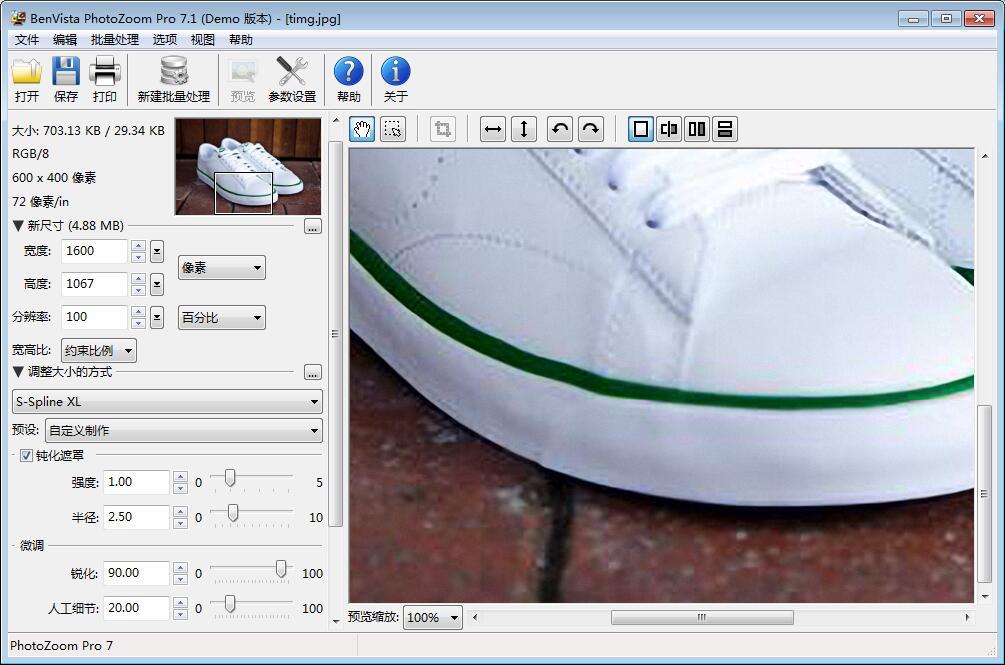Image resolution: width=1005 pixels, height=665 pixels.
Task: Click the 新建批量处理 toolbar icon
Action: pyautogui.click(x=174, y=79)
